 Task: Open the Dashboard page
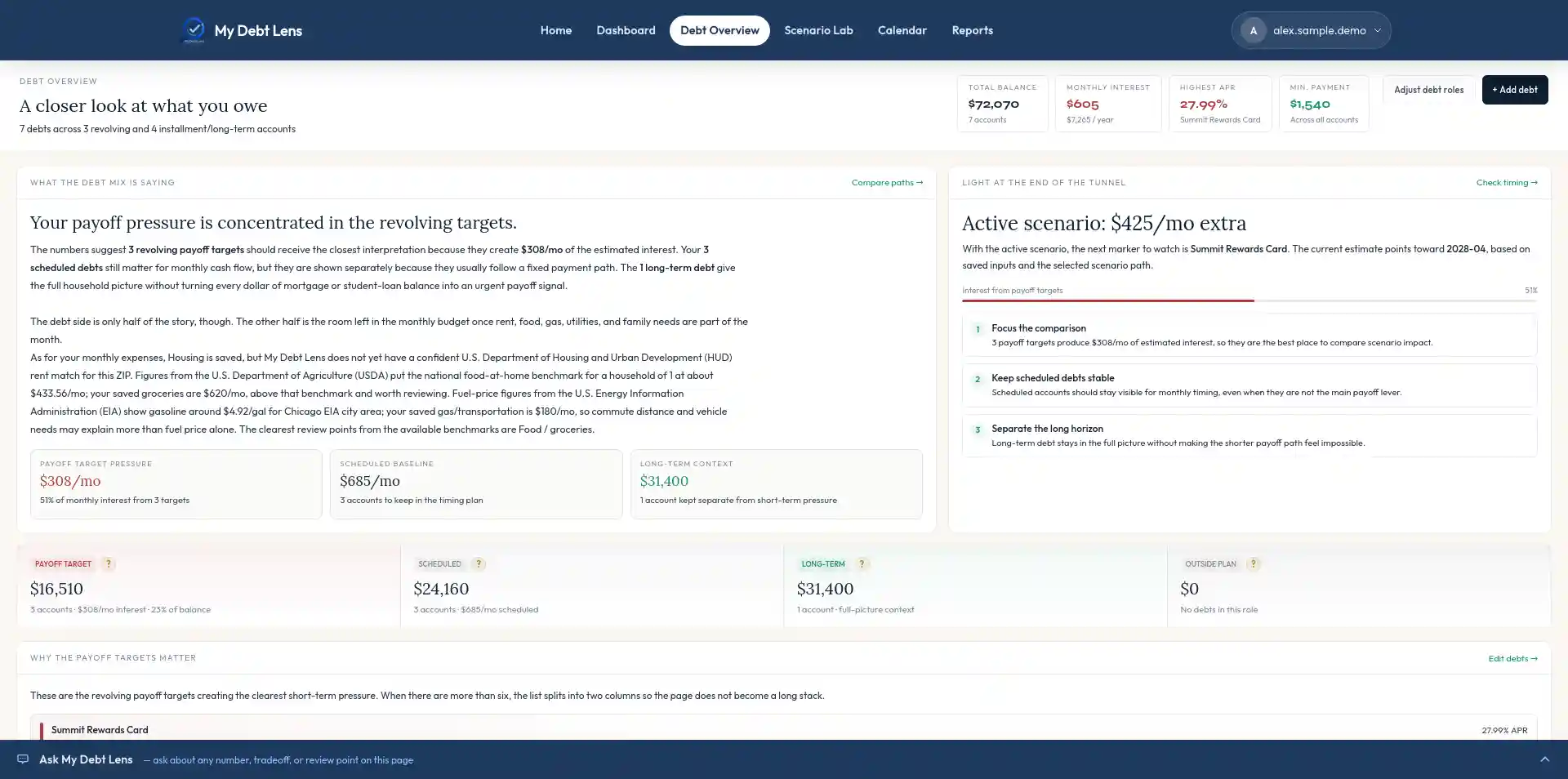[626, 30]
